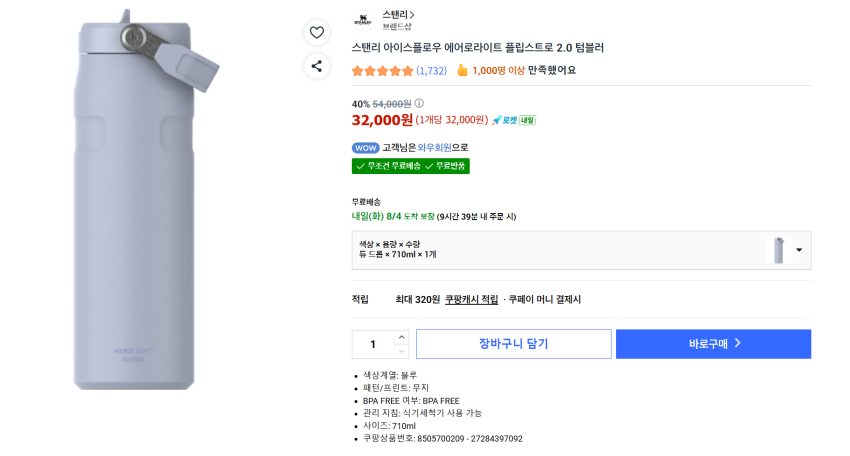Screen dimensions: 850x456
Task: Show original price info via the ⓘ icon
Action: click(x=419, y=103)
